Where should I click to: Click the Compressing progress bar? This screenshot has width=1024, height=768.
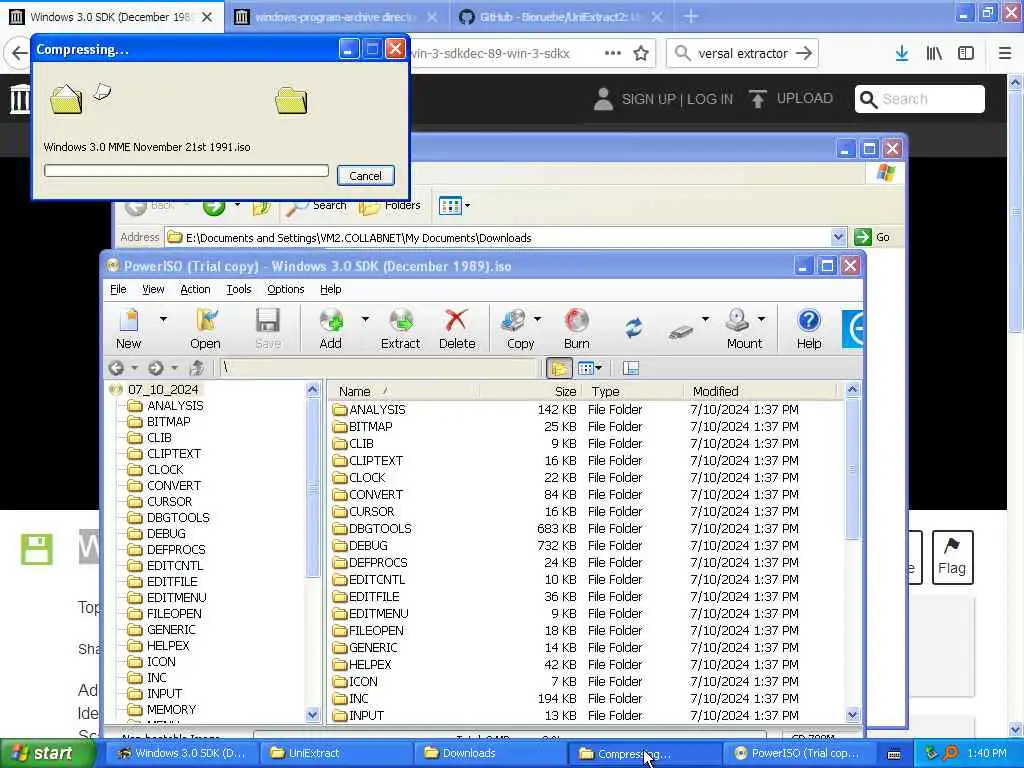pyautogui.click(x=186, y=170)
